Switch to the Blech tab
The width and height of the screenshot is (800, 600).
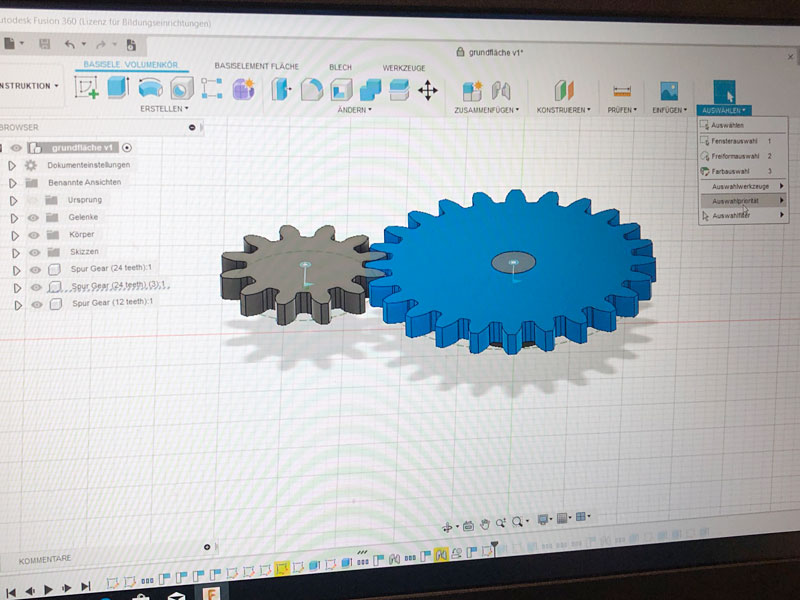[340, 67]
